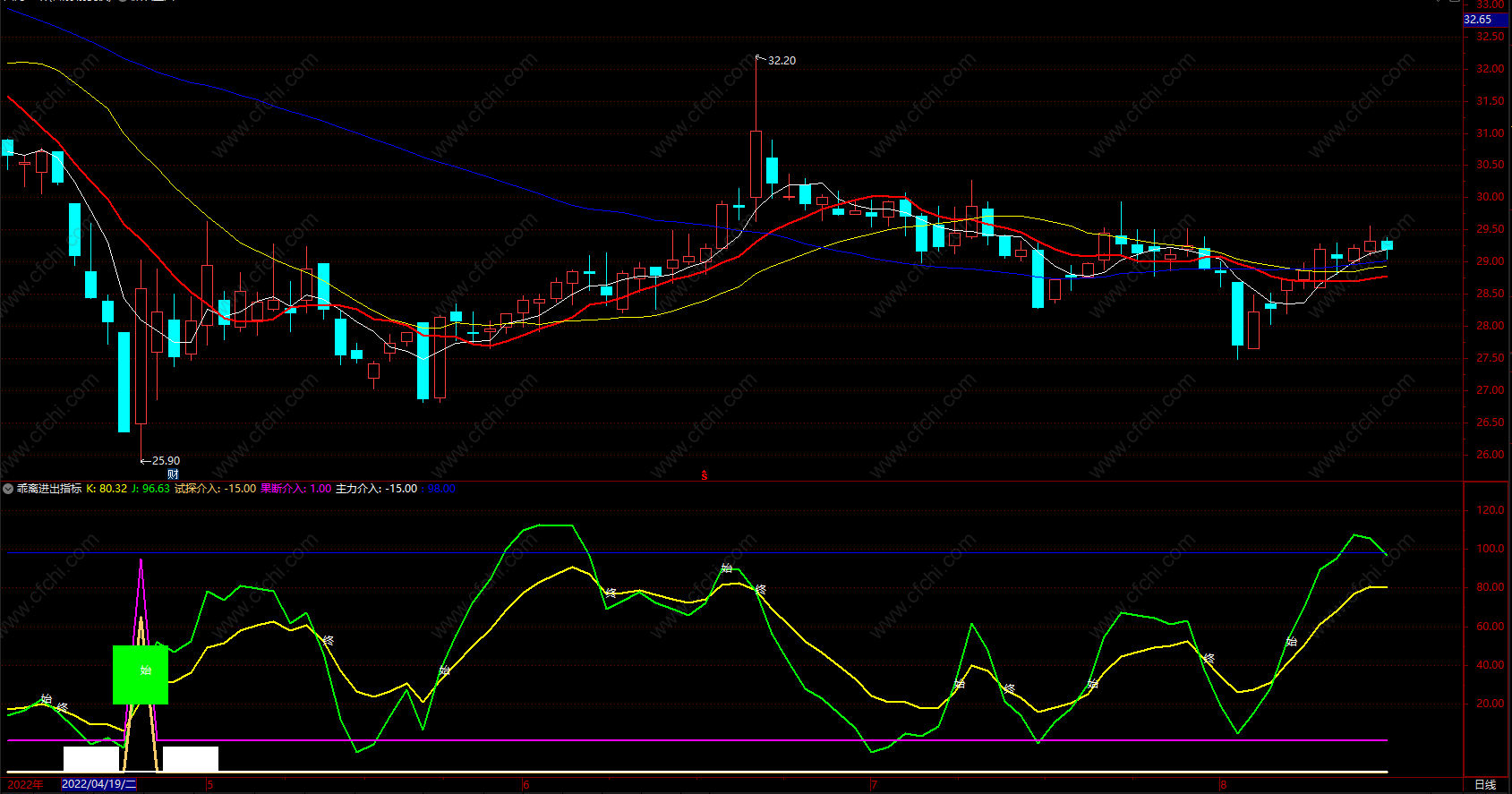Click the green 始 signal box
Viewport: 1512px width, 794px height.
click(141, 675)
